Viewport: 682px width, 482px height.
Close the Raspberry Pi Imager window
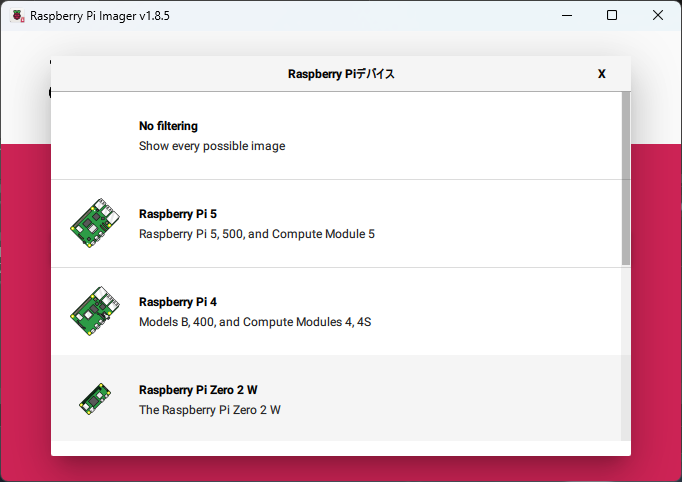click(x=657, y=16)
